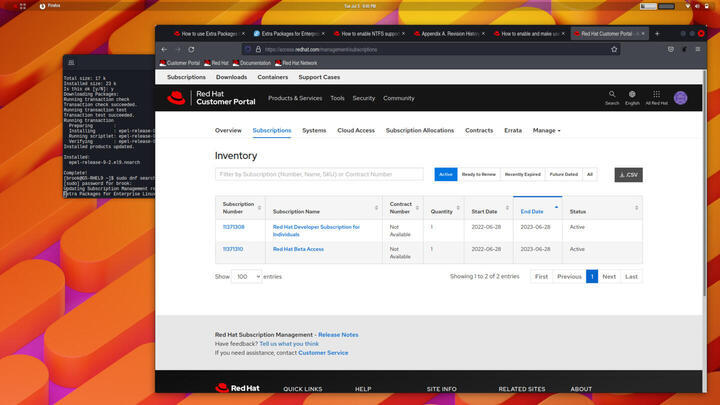The width and height of the screenshot is (720, 405).
Task: Switch to Errata tab
Action: (x=513, y=130)
